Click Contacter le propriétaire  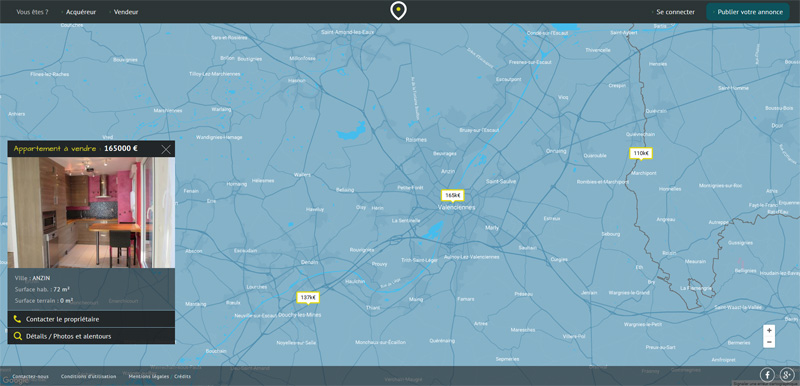pos(91,319)
